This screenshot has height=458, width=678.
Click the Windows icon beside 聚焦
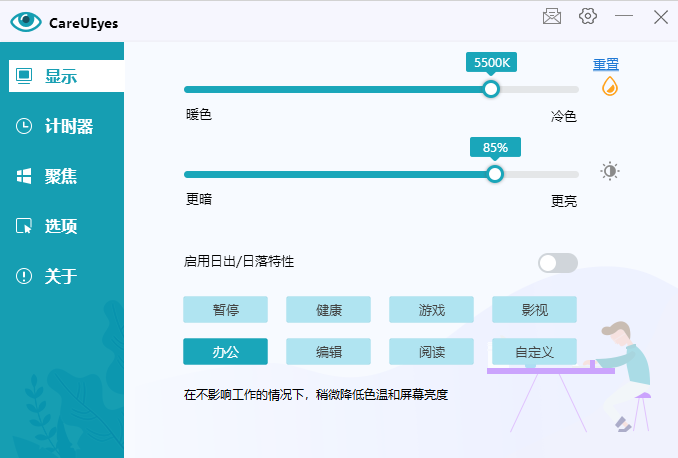[24, 176]
